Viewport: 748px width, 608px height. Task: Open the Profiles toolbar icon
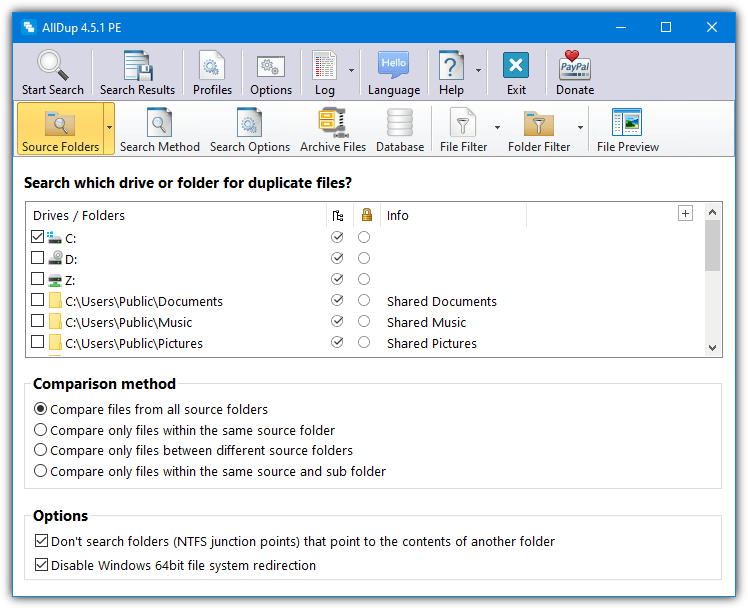tap(212, 66)
